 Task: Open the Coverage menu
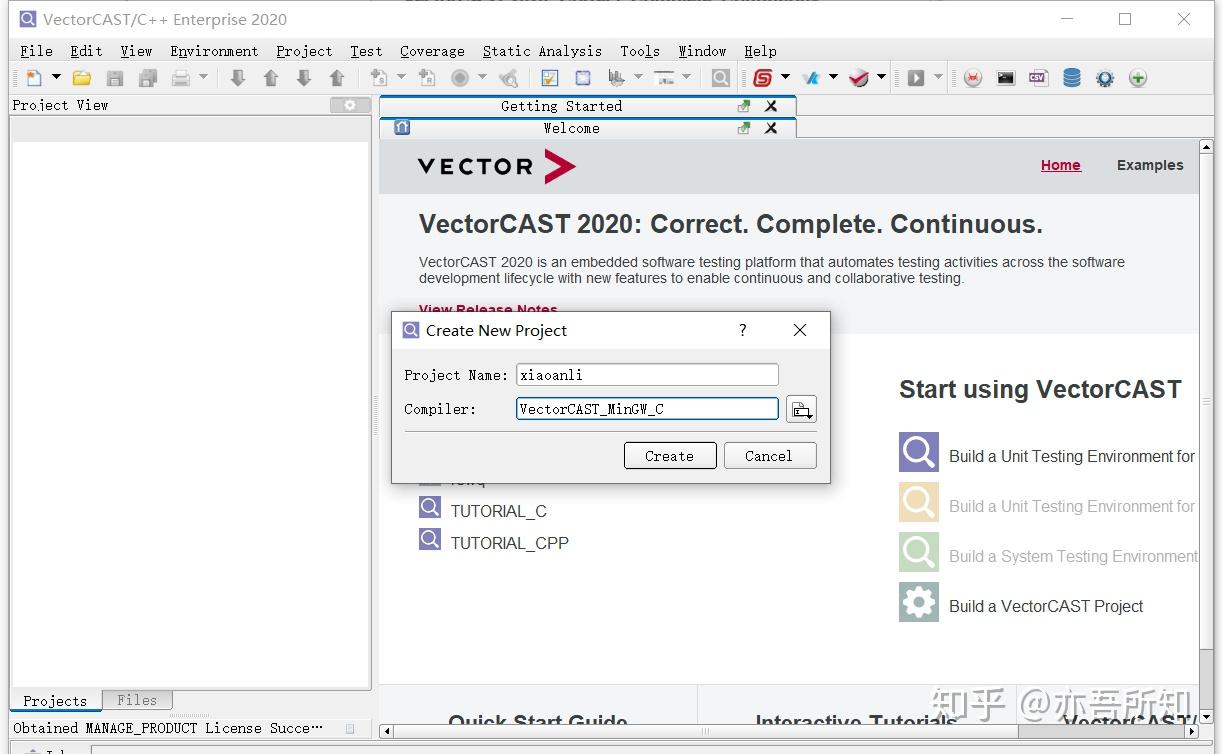tap(432, 51)
